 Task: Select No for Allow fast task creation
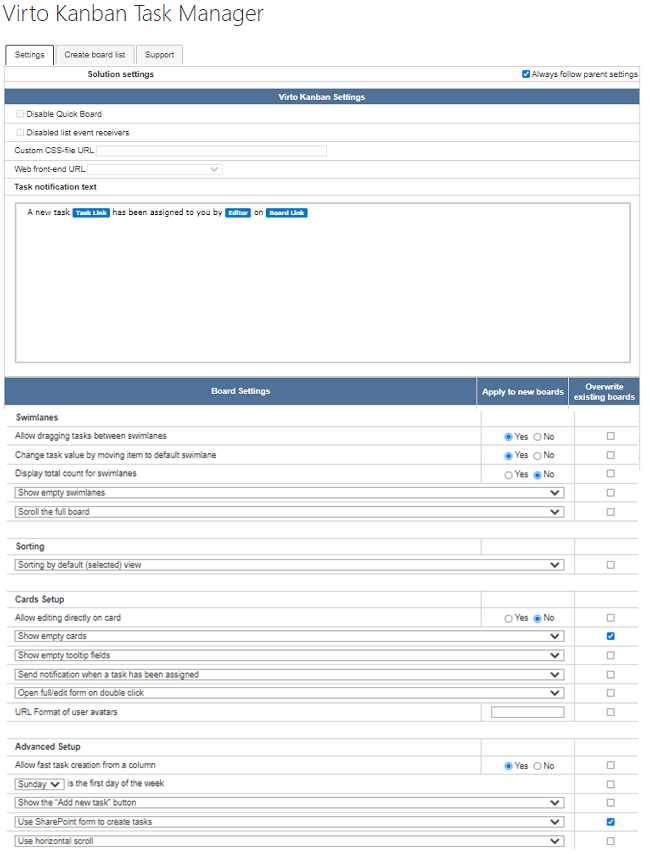[x=537, y=766]
